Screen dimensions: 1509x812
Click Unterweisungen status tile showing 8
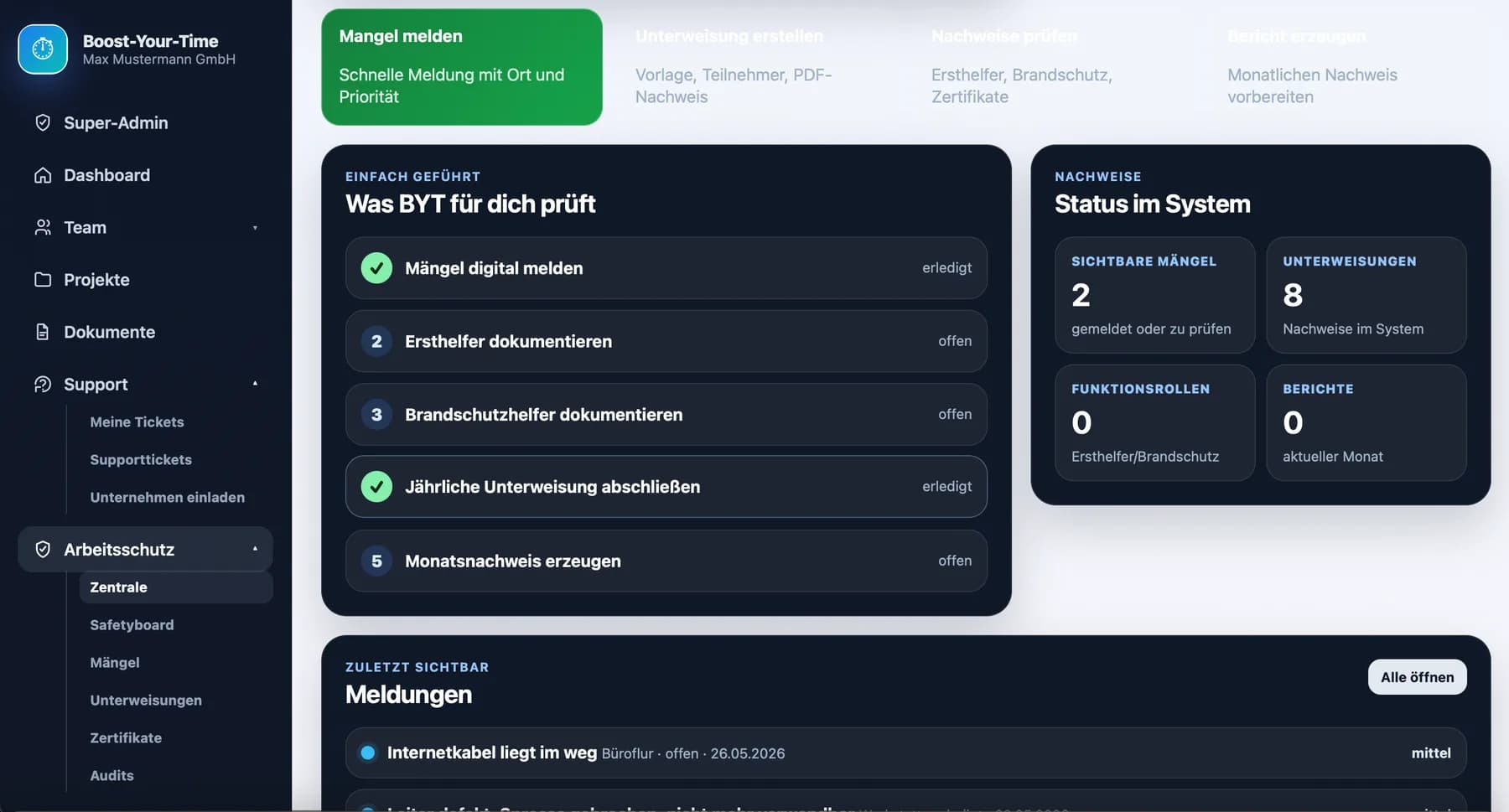1366,295
